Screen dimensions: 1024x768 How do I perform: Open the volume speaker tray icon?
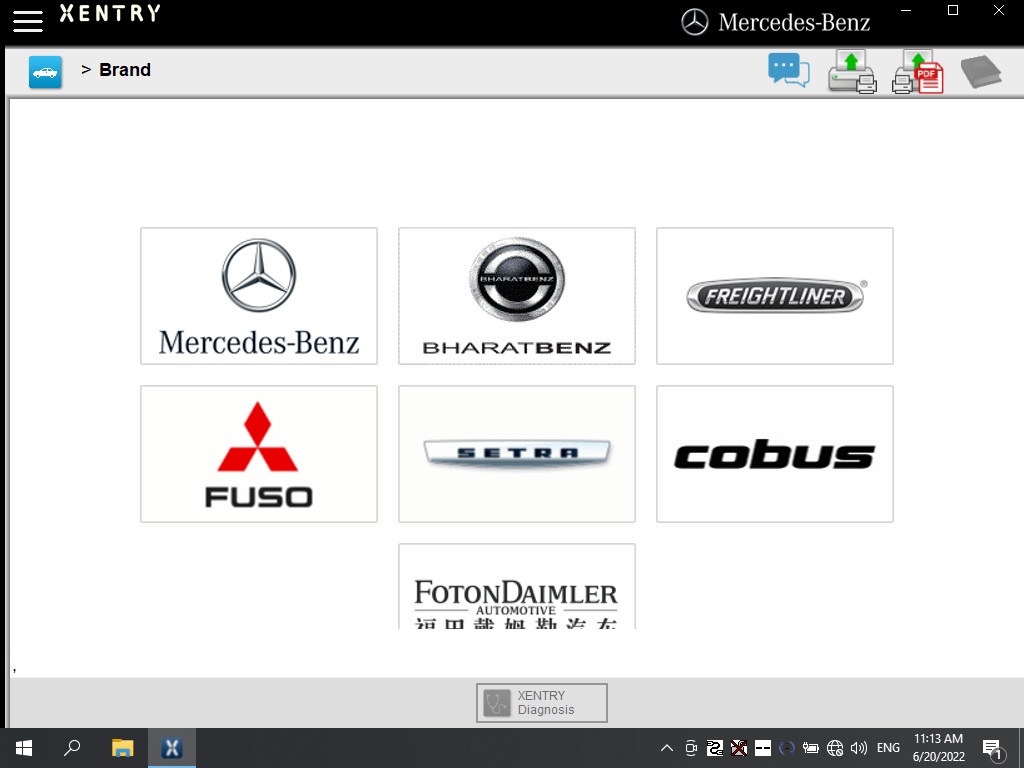[859, 748]
